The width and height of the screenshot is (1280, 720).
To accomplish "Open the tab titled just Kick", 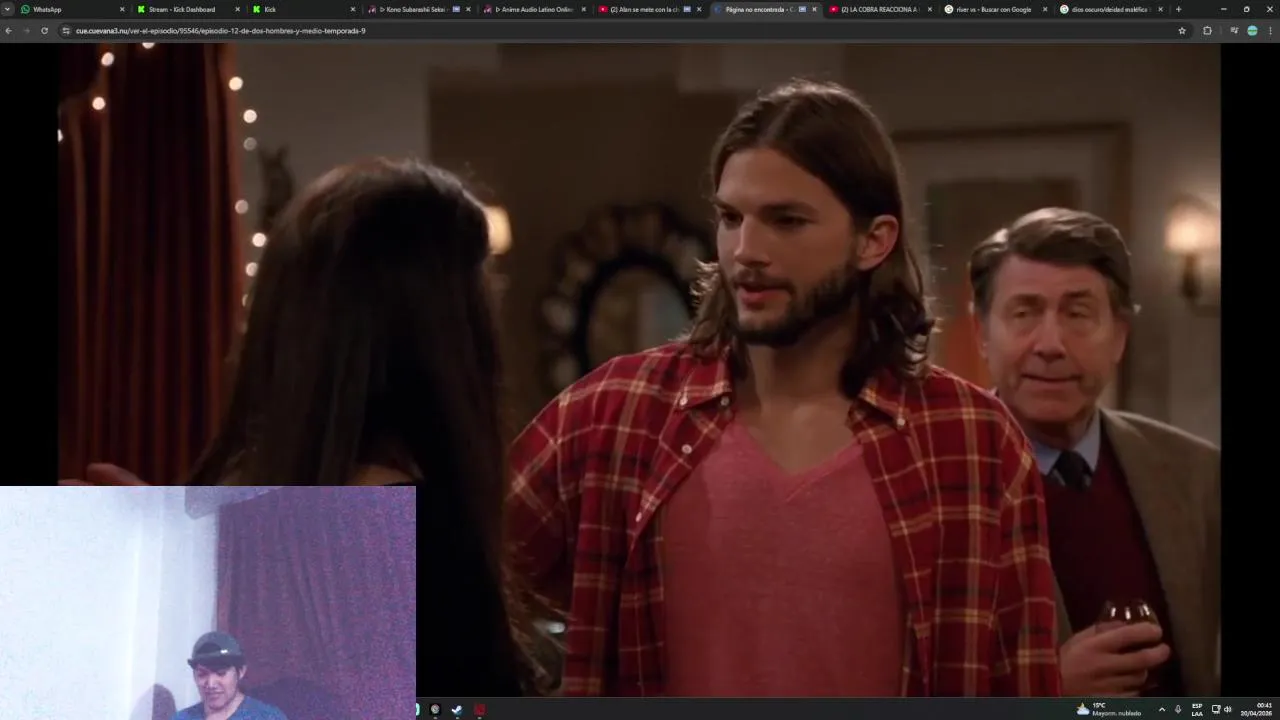I will pos(302,9).
